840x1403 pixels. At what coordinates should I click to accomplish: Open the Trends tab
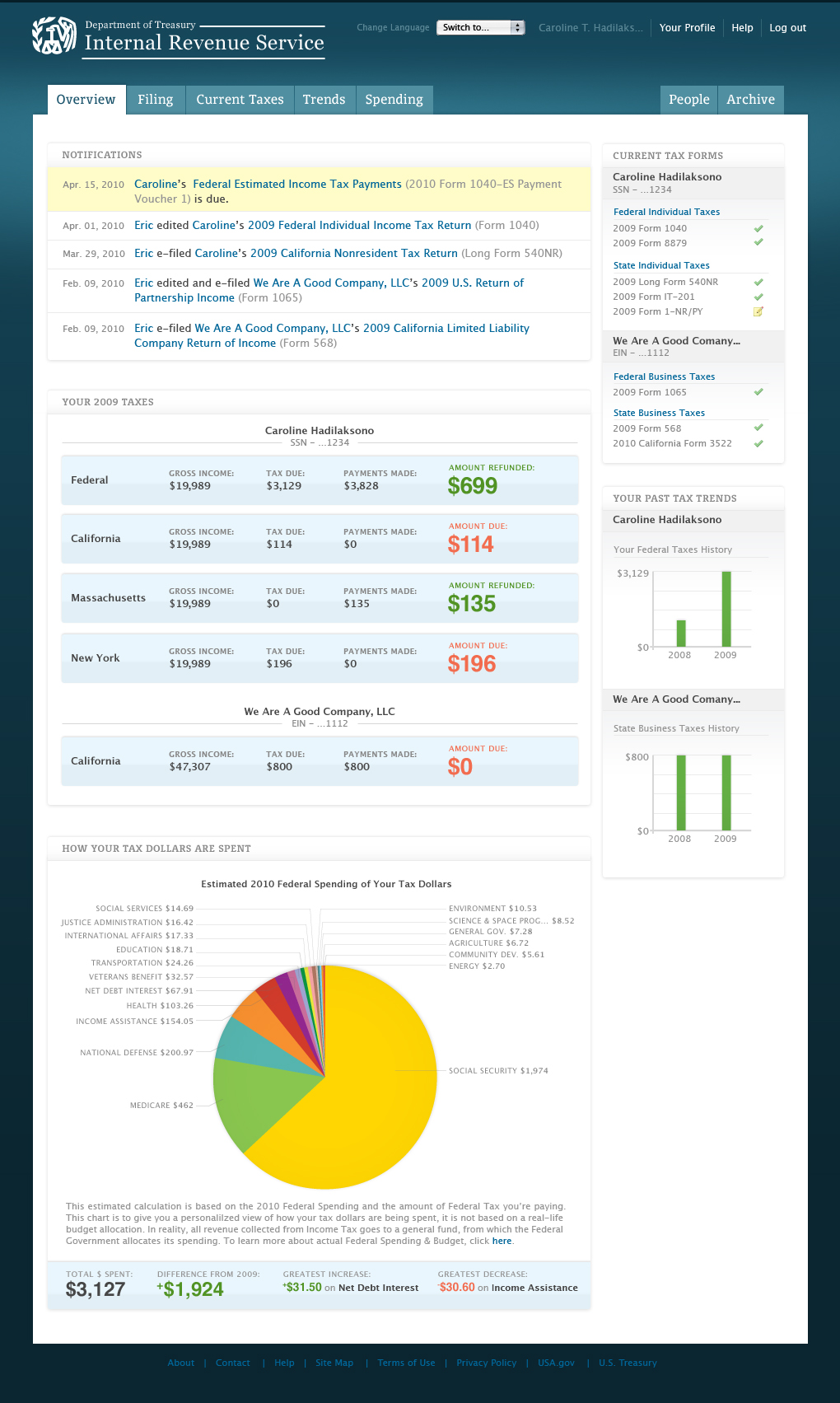point(324,100)
